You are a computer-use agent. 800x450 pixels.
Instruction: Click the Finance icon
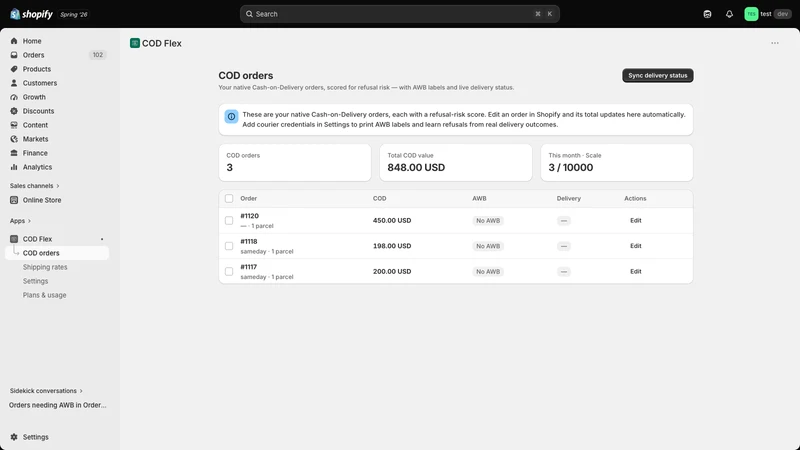pos(14,153)
